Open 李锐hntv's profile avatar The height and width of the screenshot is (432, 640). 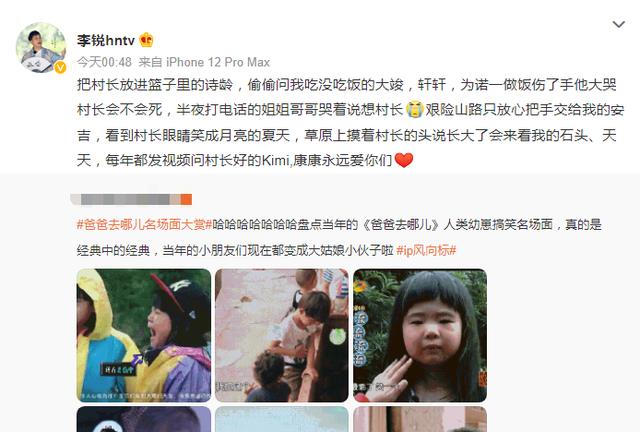[41, 48]
